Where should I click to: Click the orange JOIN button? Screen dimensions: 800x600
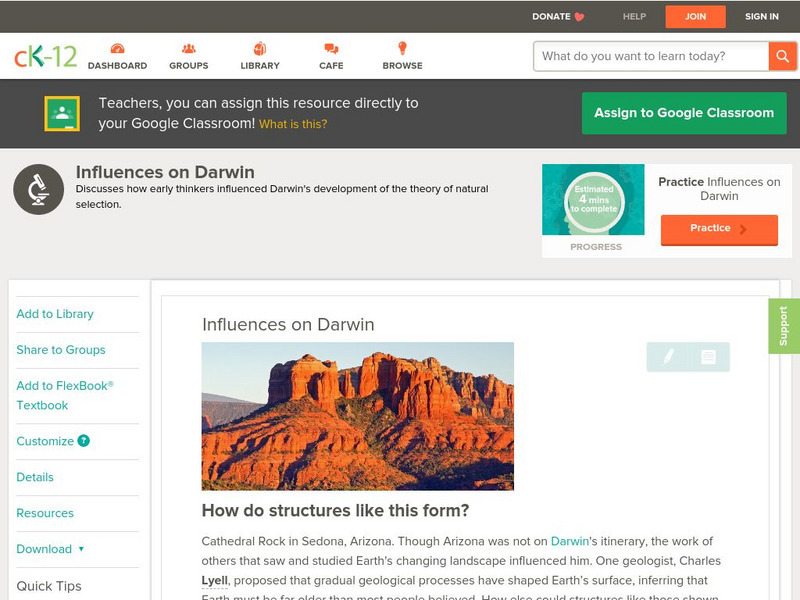tap(695, 16)
